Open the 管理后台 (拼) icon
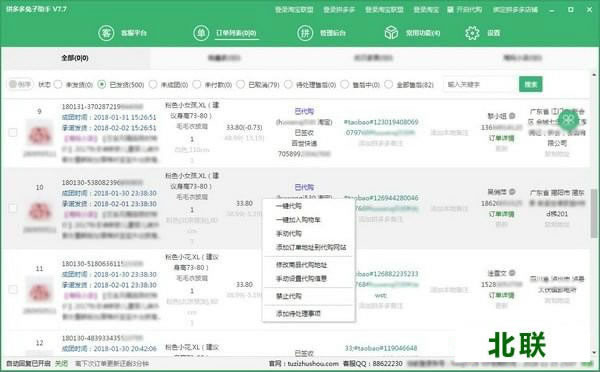 (x=305, y=33)
